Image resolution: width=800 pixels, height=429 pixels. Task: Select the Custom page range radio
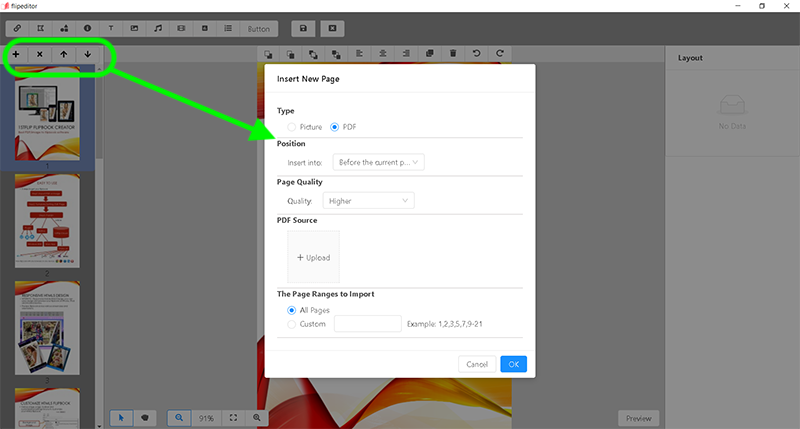(291, 324)
